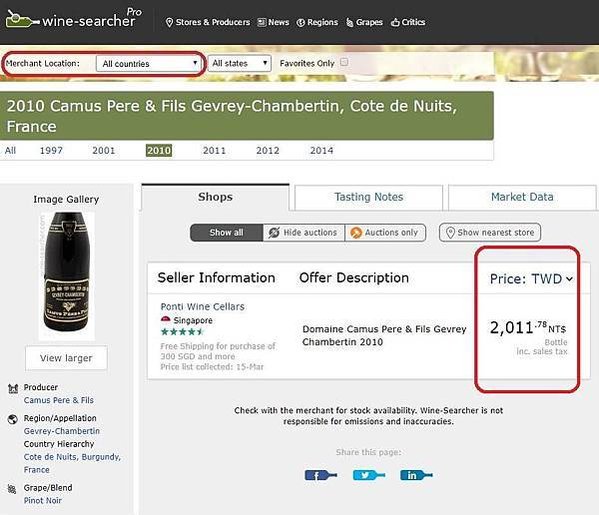Change Price TWD currency dropdown

(x=531, y=279)
